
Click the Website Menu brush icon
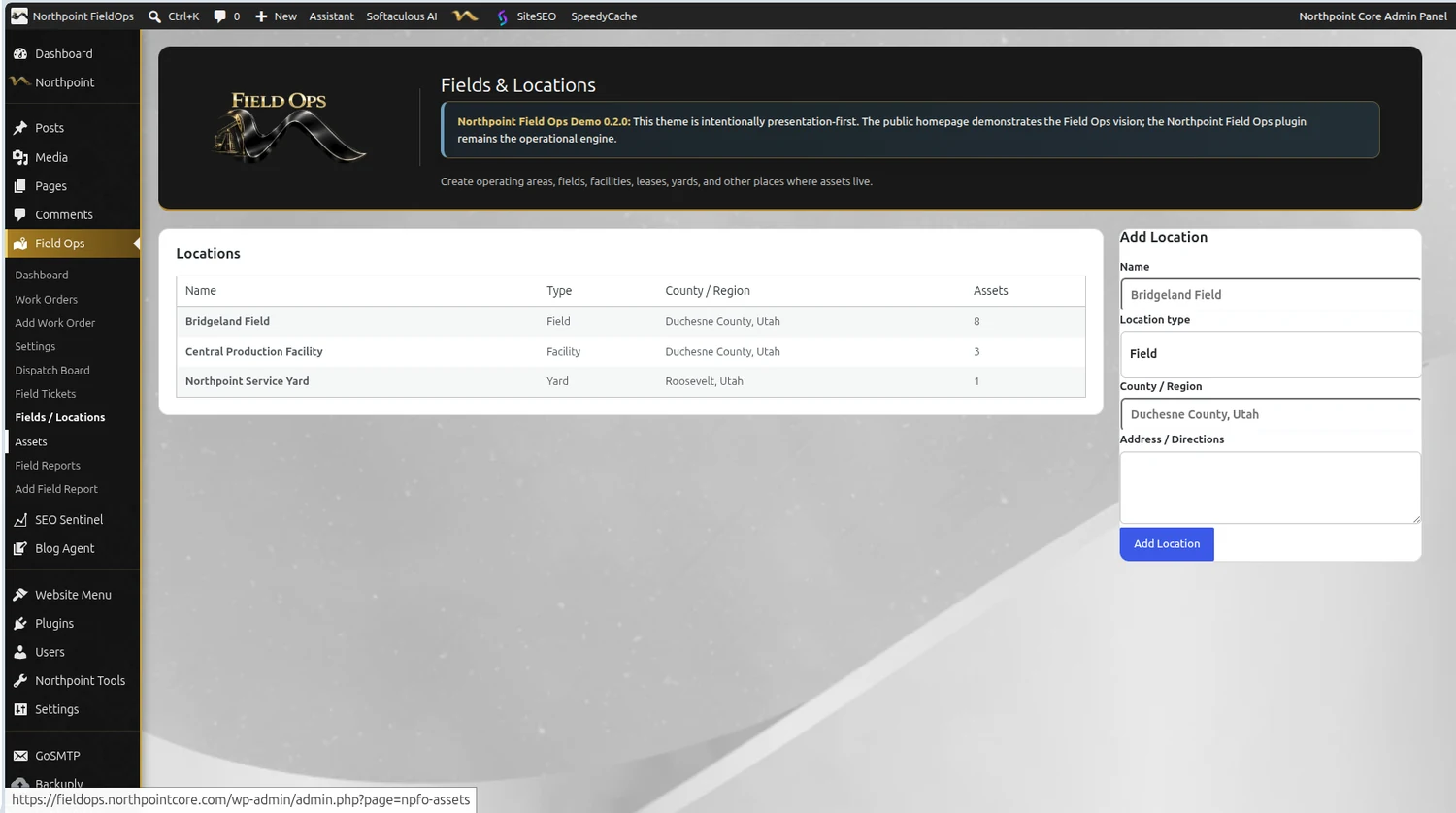[20, 595]
